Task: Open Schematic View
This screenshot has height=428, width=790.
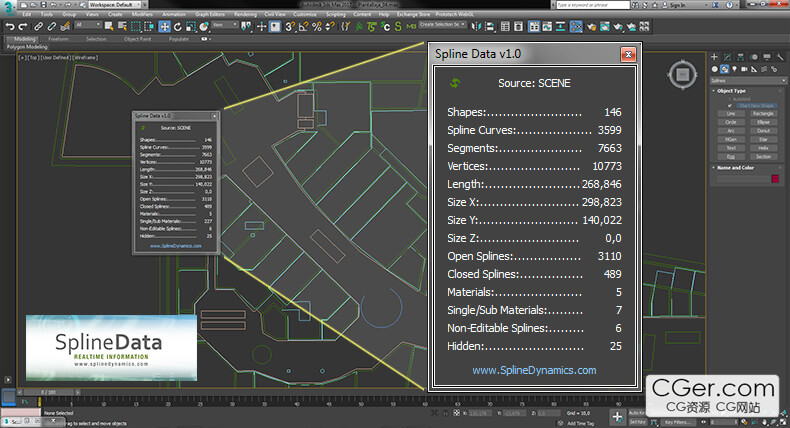Action: [560, 26]
